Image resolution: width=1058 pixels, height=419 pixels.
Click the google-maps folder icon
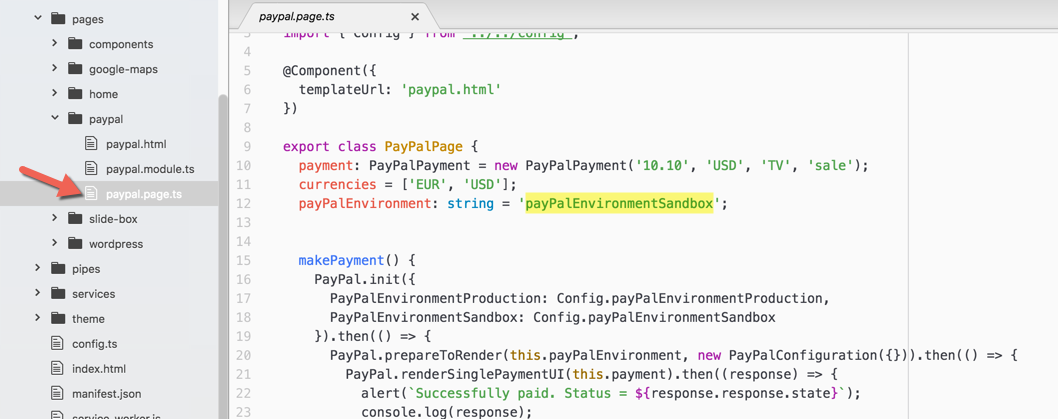(x=75, y=69)
